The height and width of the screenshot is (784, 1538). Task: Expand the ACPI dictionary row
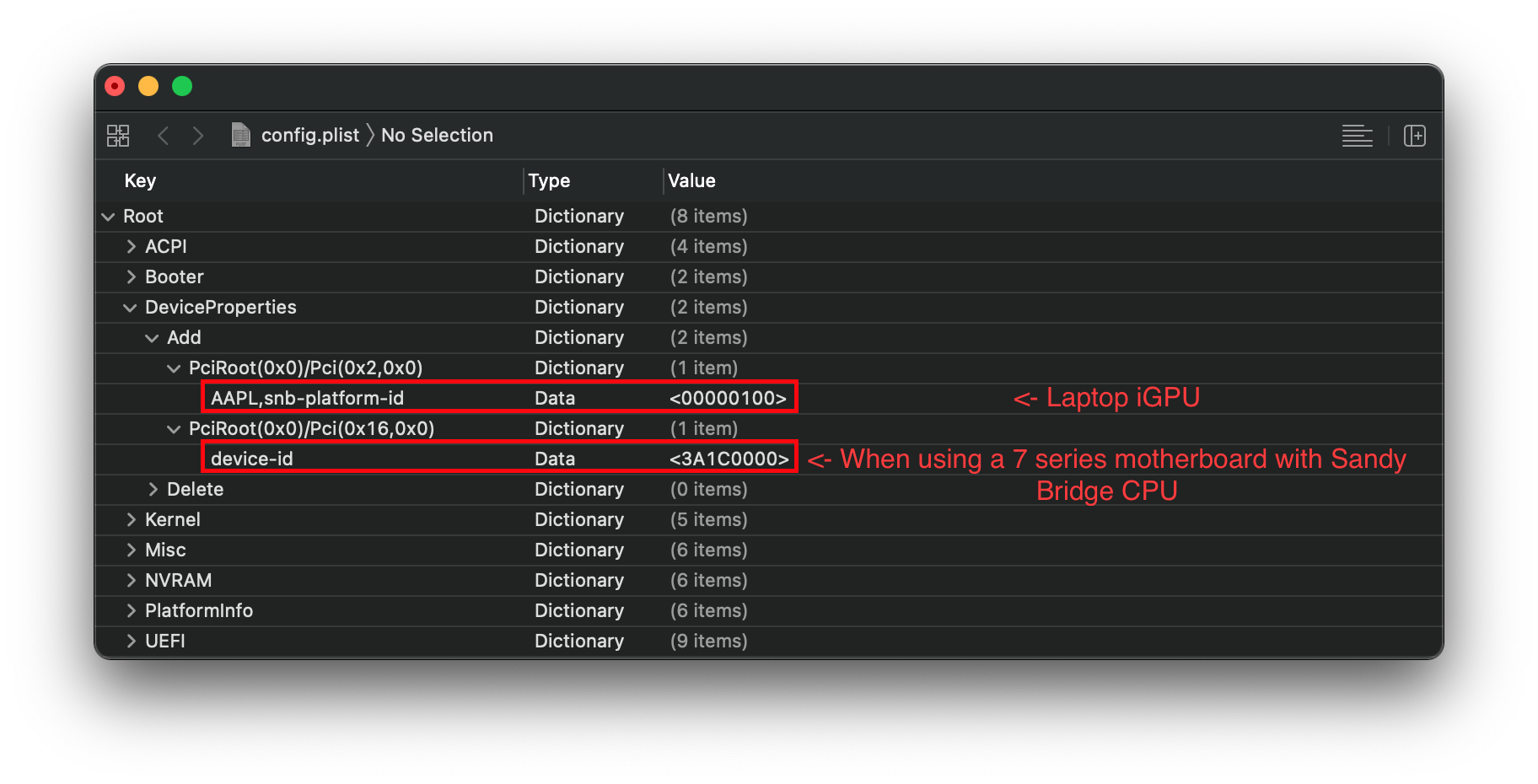click(x=131, y=247)
